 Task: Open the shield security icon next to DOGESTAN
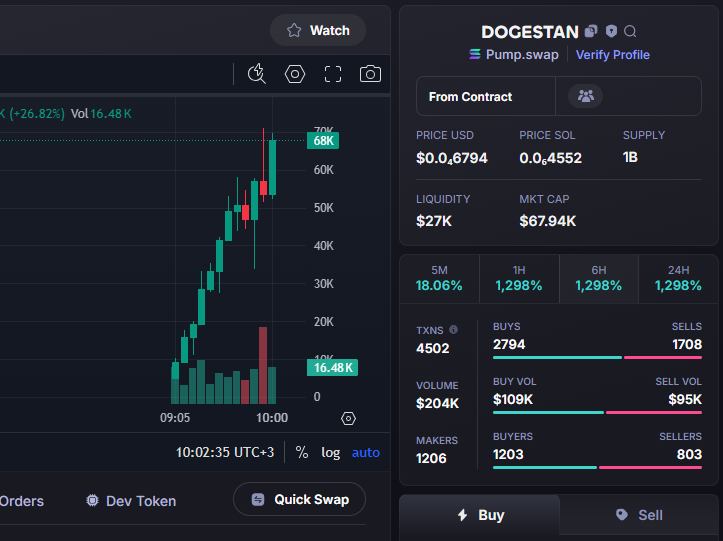(x=611, y=31)
